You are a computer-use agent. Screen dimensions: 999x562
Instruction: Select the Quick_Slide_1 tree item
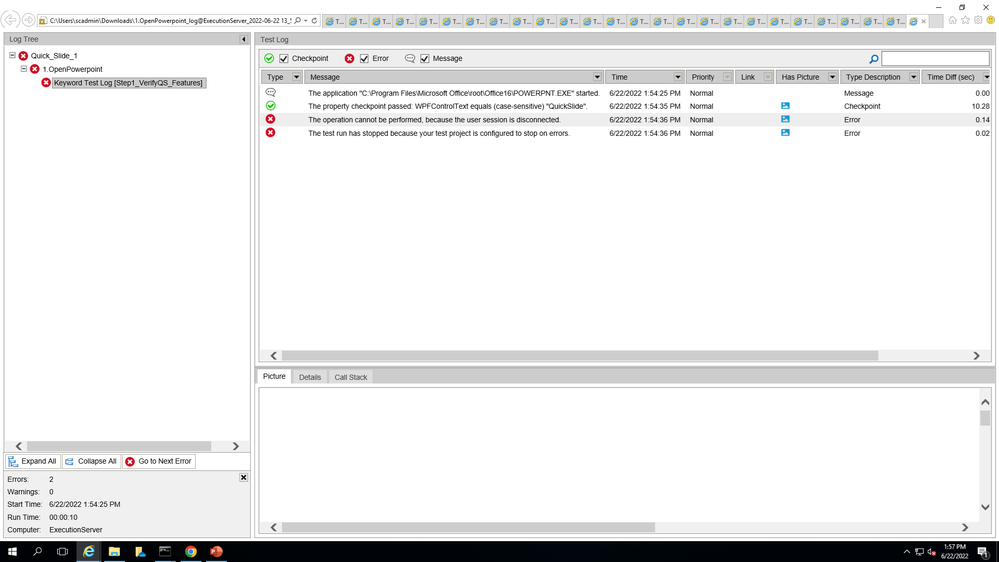click(54, 56)
